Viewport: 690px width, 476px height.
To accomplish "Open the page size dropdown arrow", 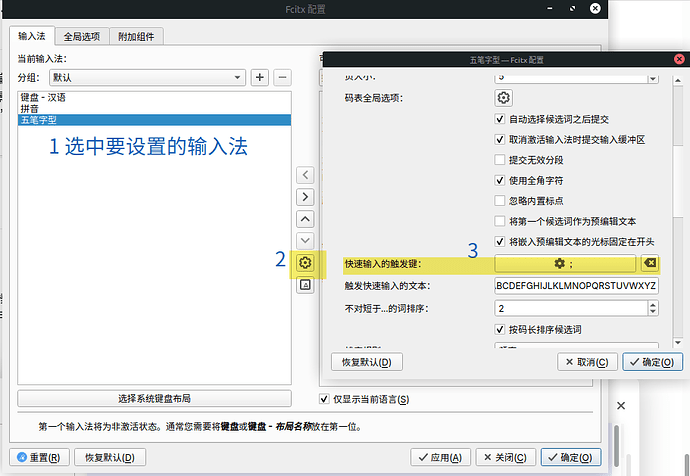I will [653, 79].
